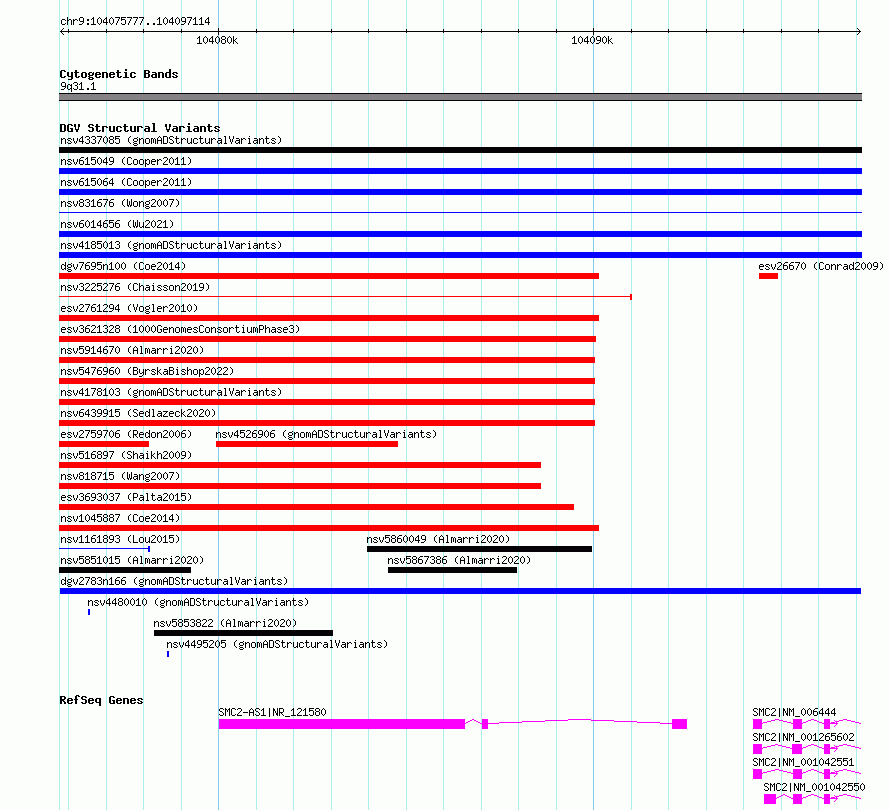Image resolution: width=890 pixels, height=810 pixels.
Task: Click the nsv1045887 (Coe2014) label
Action: click(120, 518)
